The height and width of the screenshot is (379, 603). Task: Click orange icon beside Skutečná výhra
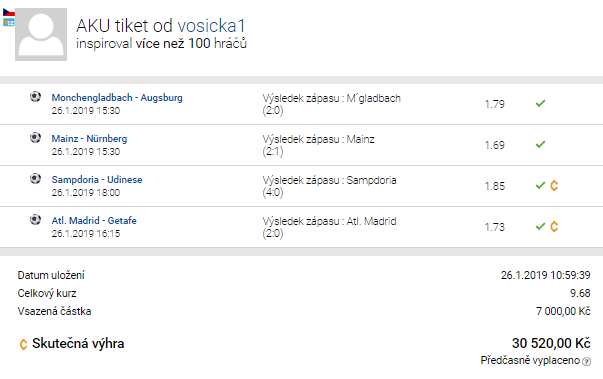(23, 344)
